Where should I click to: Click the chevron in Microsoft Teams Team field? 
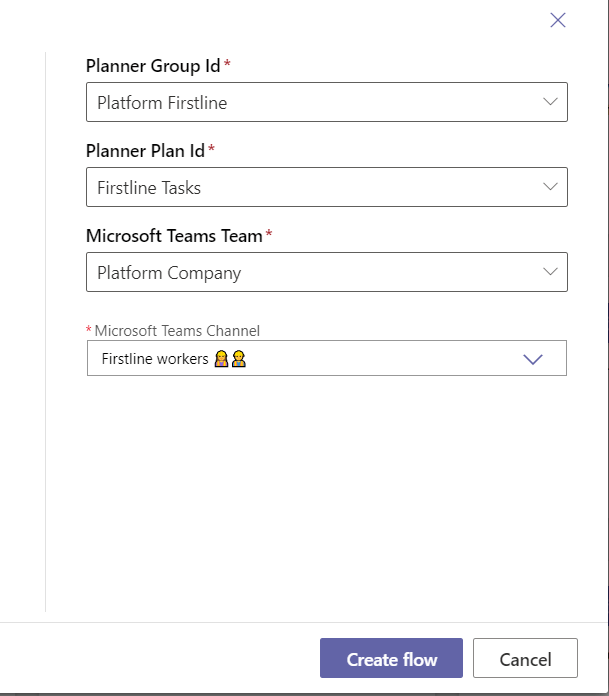(550, 272)
